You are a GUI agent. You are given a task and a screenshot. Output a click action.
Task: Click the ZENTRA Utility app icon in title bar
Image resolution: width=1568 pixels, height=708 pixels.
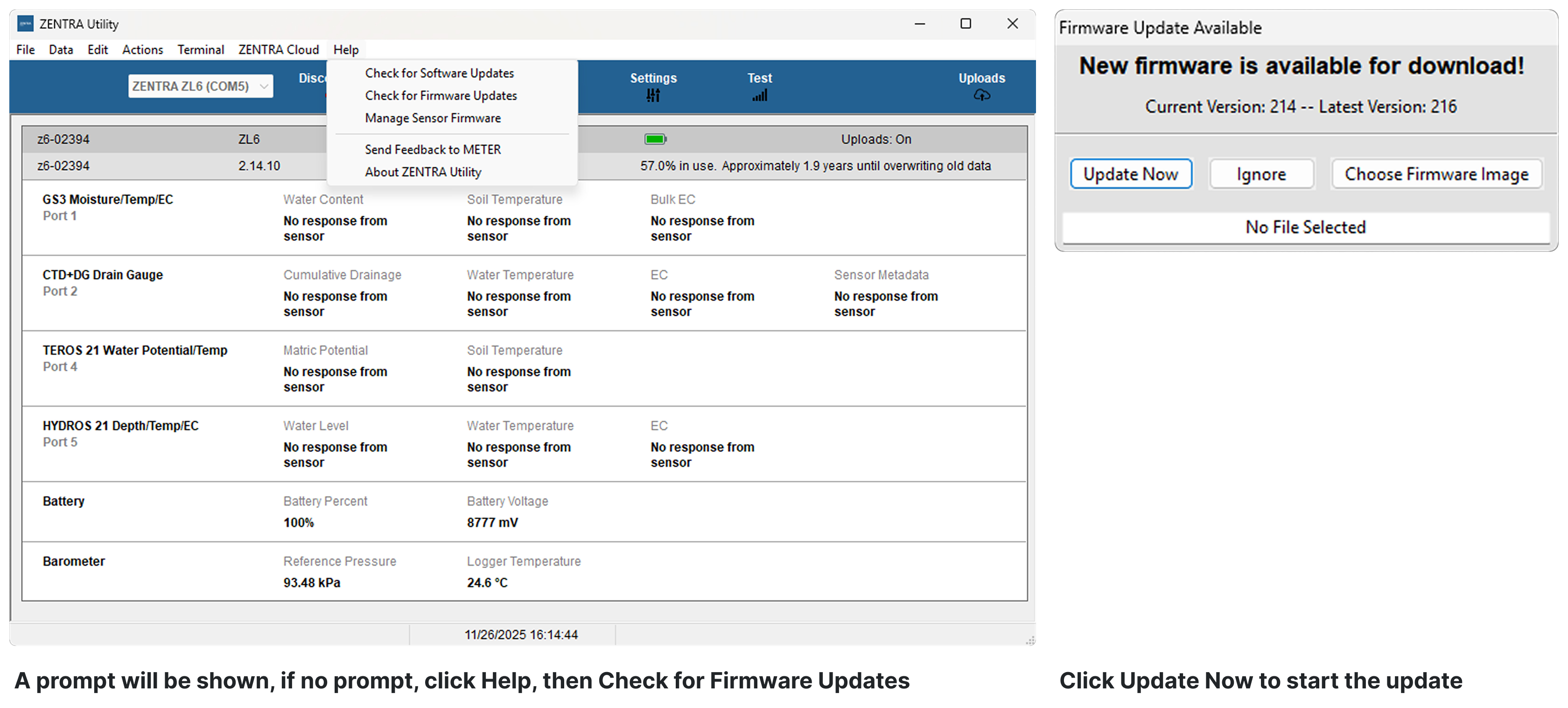coord(25,24)
